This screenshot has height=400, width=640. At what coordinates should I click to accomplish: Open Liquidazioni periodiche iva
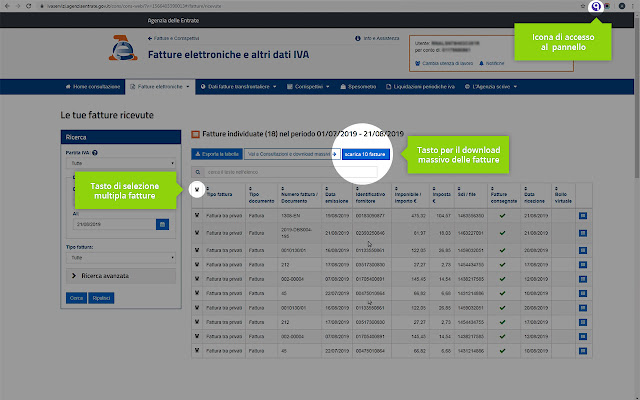420,87
